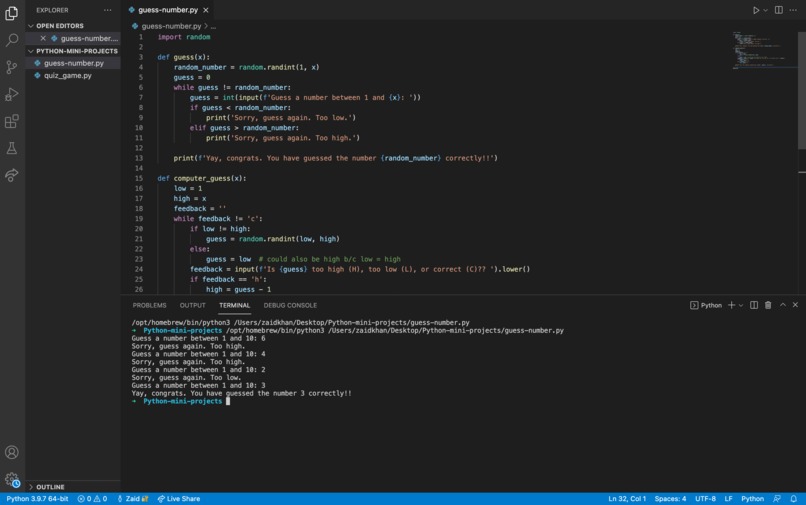Select the Python terminal instance label

(706, 305)
